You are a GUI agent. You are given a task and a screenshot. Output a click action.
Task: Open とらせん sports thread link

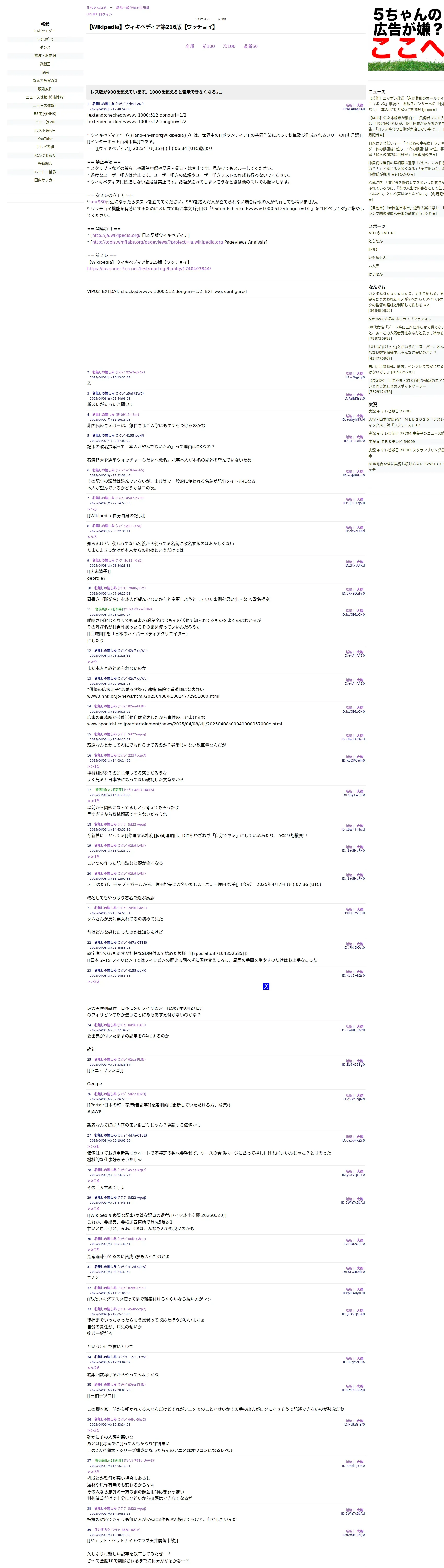point(375,241)
